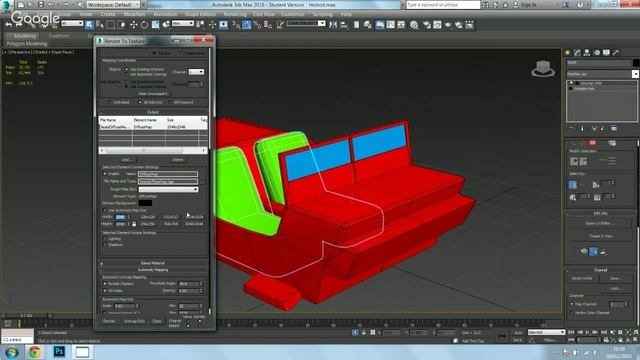640x360 pixels.
Task: Select the Select Object tool in toolbar
Action: [89, 25]
